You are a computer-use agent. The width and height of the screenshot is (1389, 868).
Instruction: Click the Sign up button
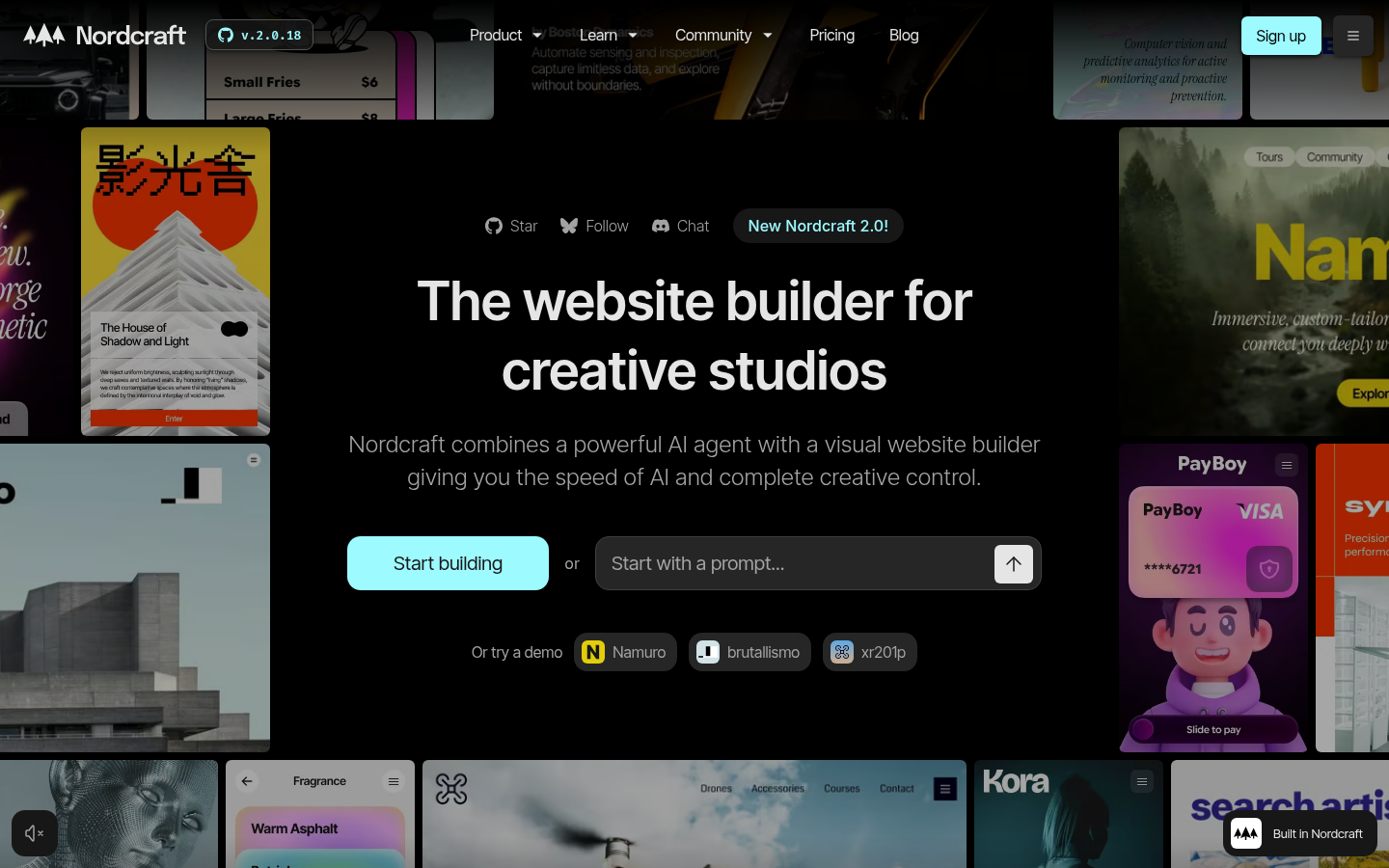(x=1281, y=36)
